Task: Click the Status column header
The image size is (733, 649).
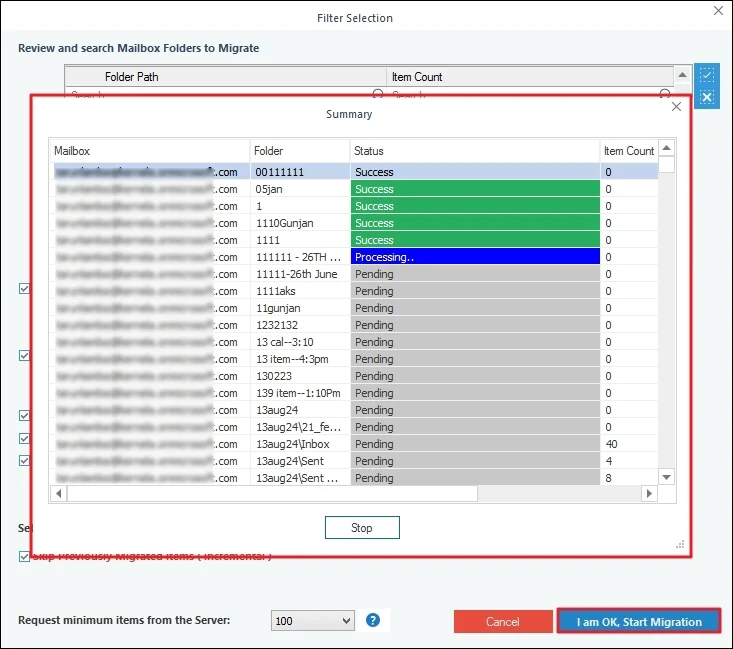Action: point(475,151)
